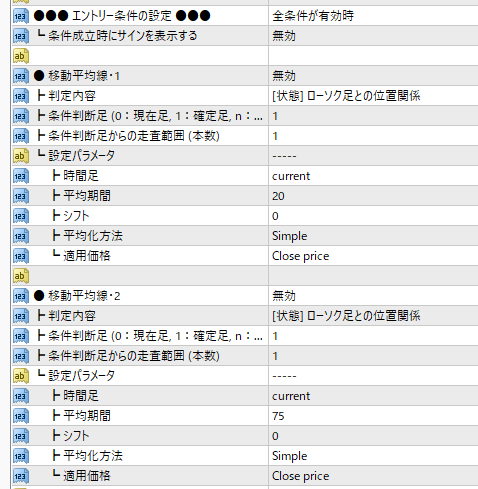478x489 pixels.
Task: Click the ab icon beside first 設定パラメータ
Action: pos(21,156)
